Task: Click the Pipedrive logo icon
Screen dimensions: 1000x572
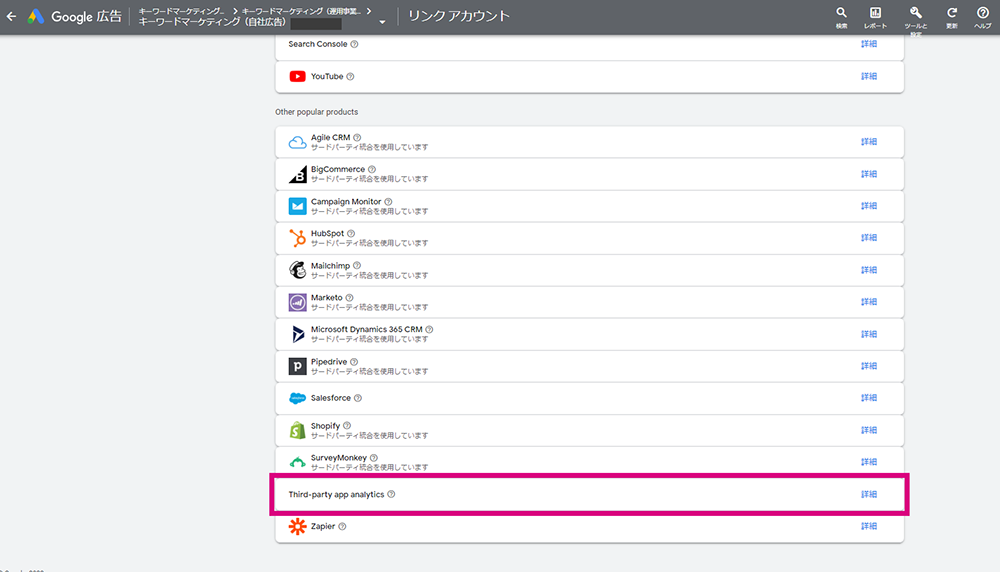Action: point(297,366)
